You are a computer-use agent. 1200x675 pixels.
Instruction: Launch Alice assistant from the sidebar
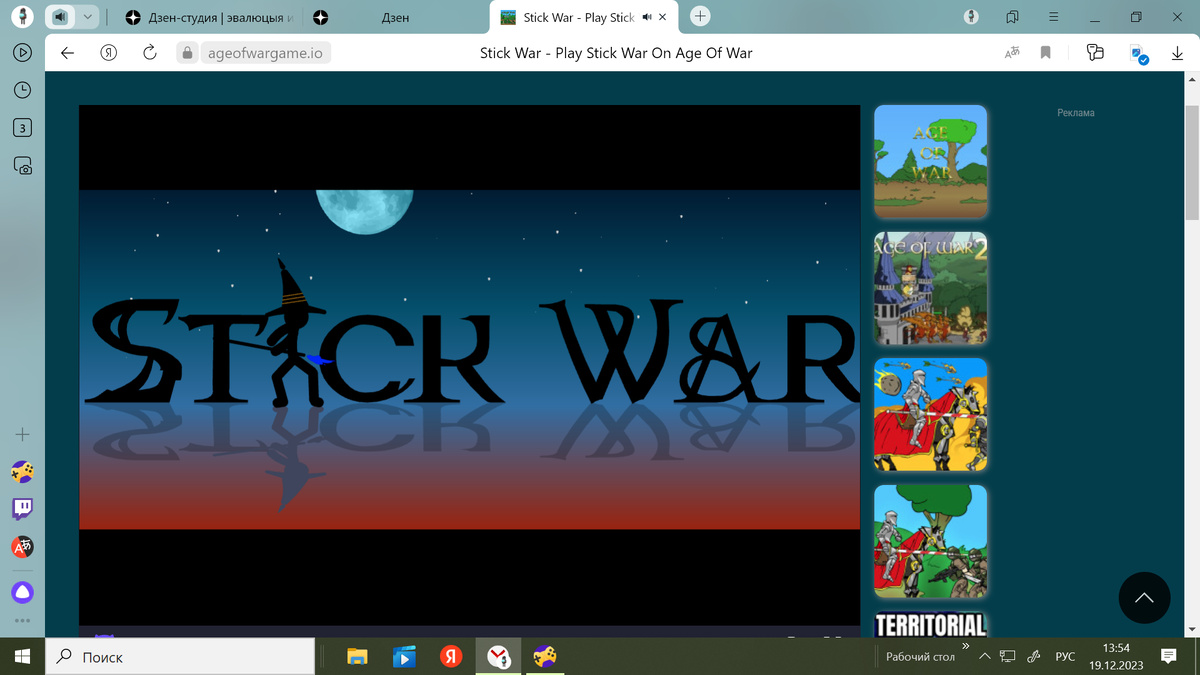tap(22, 592)
